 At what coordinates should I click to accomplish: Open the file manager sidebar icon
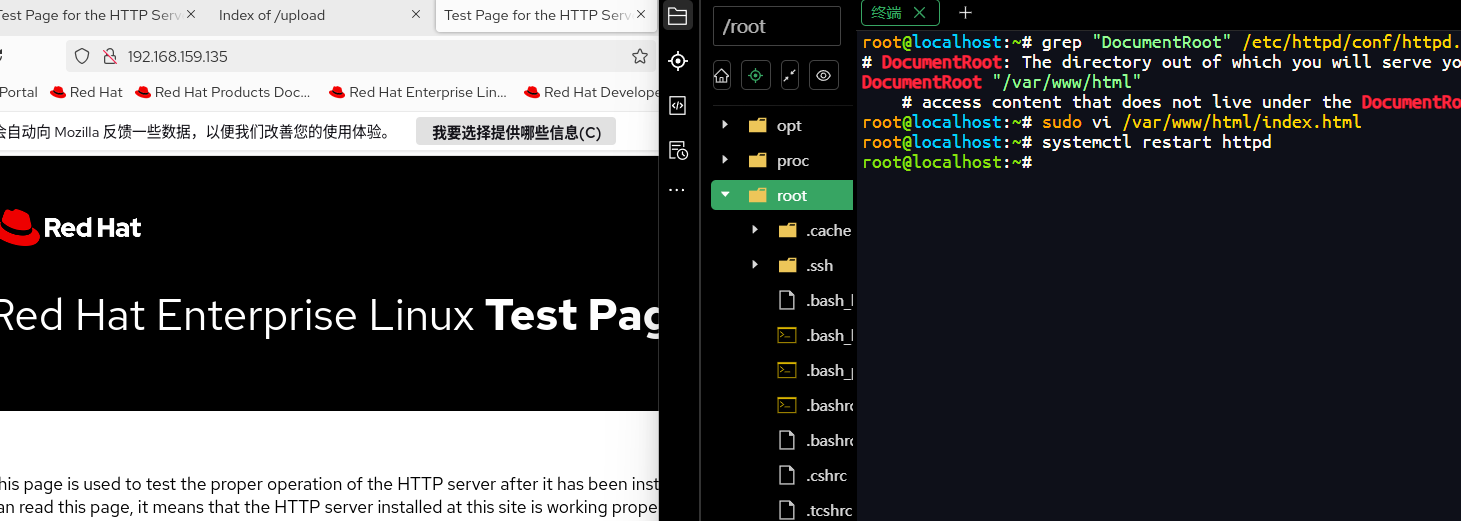pos(678,16)
